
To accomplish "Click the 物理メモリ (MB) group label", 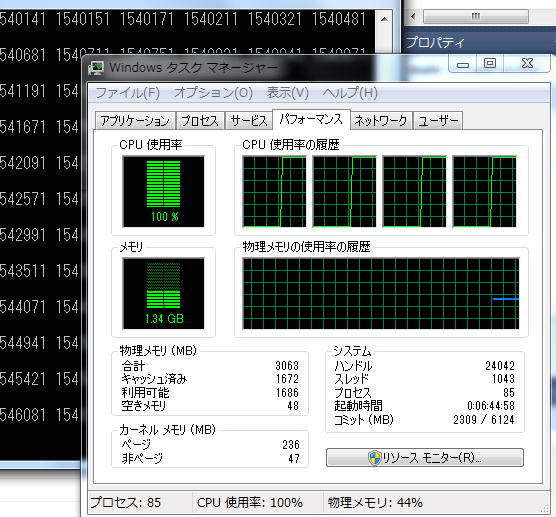I will point(158,351).
